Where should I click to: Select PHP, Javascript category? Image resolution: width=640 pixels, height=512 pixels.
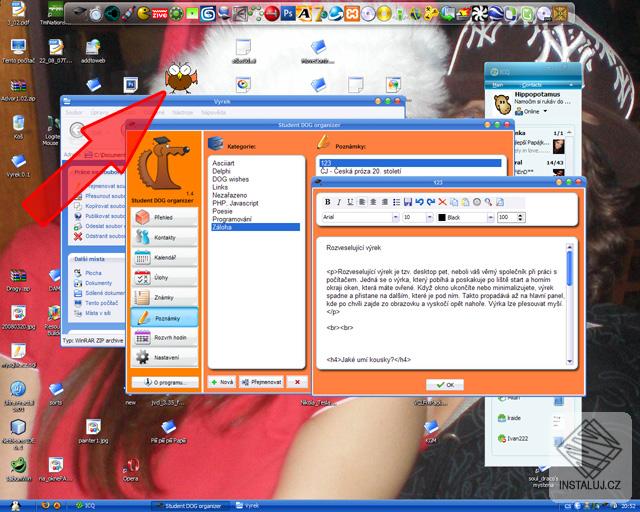[235, 203]
